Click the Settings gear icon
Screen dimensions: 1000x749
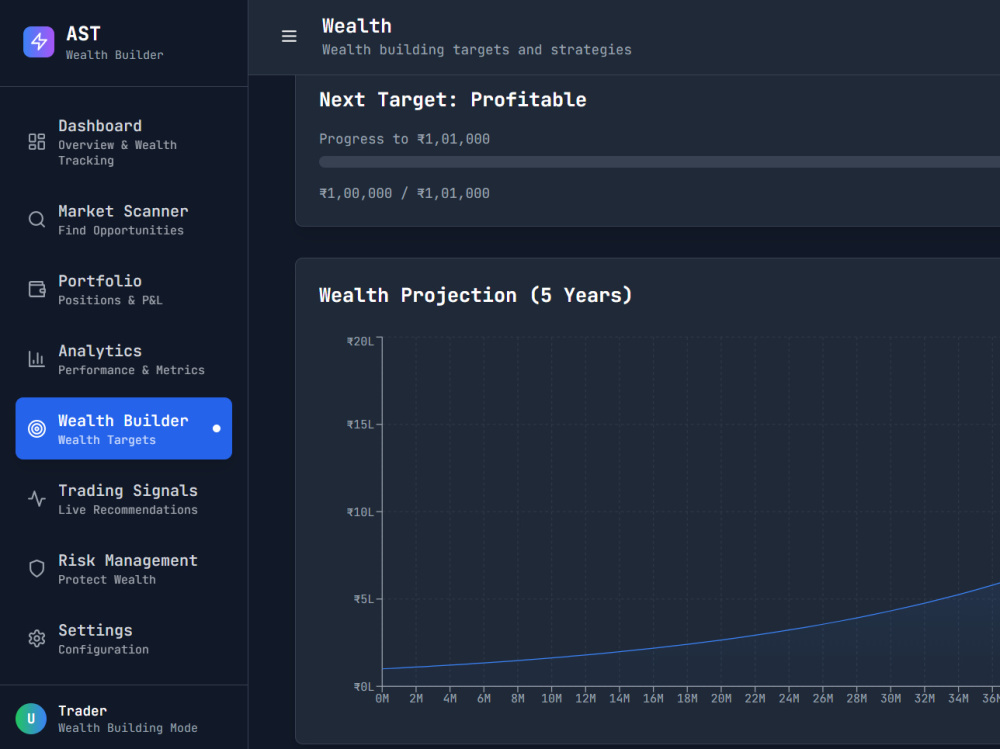[x=37, y=639]
